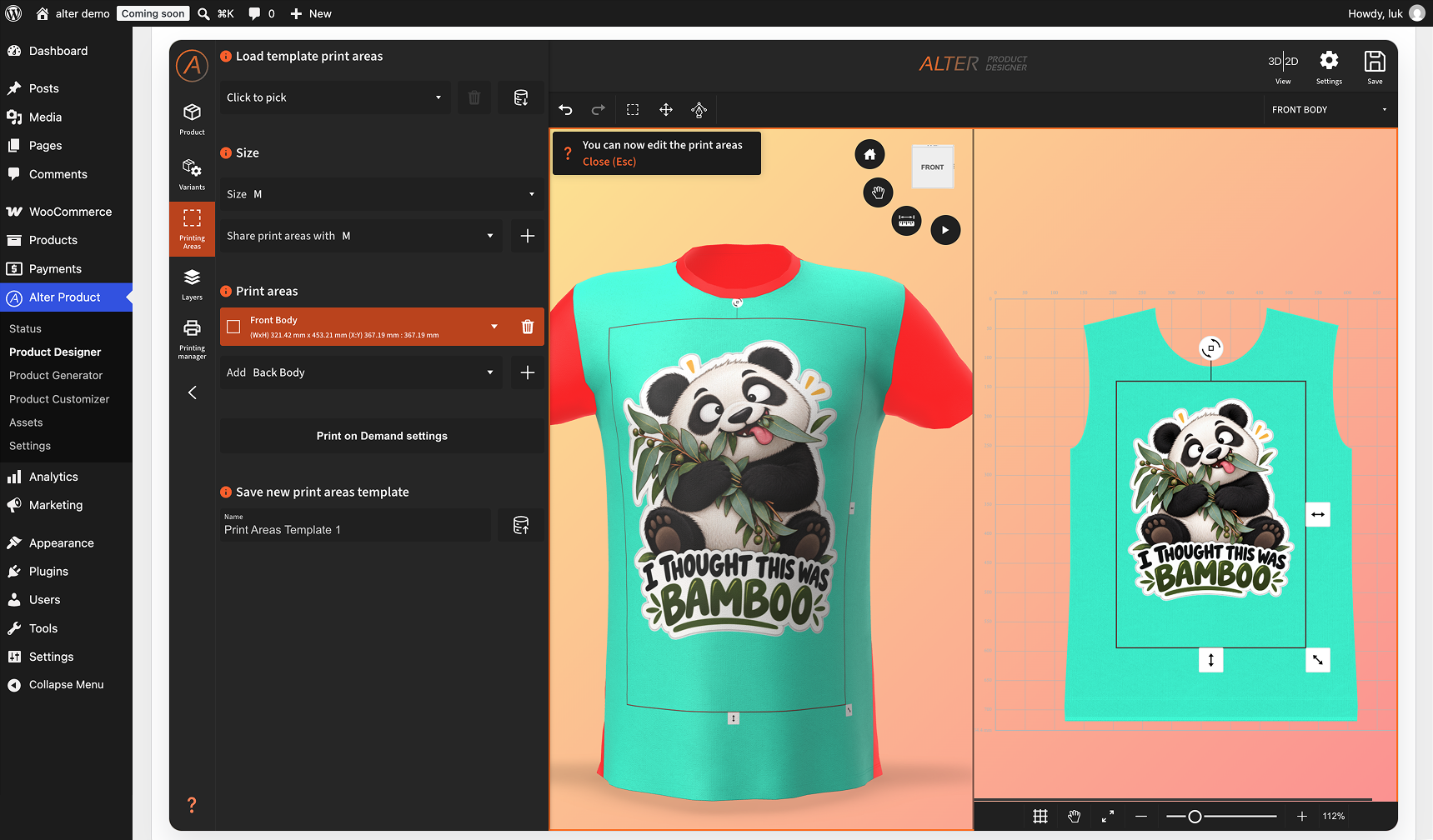Toggle the ruler measurement tool
1433x840 pixels.
coord(907,221)
